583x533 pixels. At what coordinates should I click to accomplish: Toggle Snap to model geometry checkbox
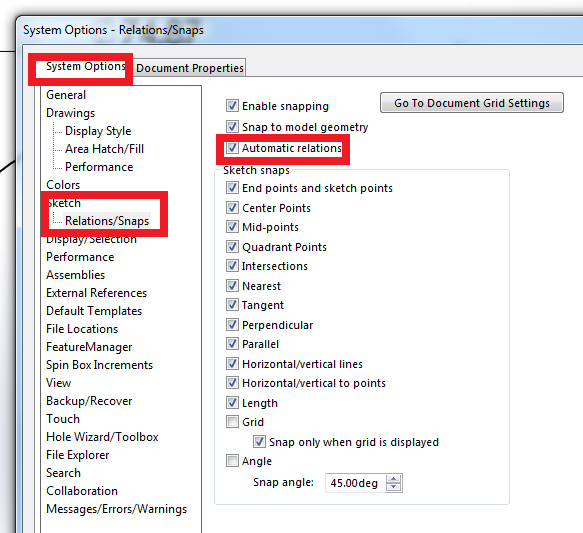(x=232, y=127)
